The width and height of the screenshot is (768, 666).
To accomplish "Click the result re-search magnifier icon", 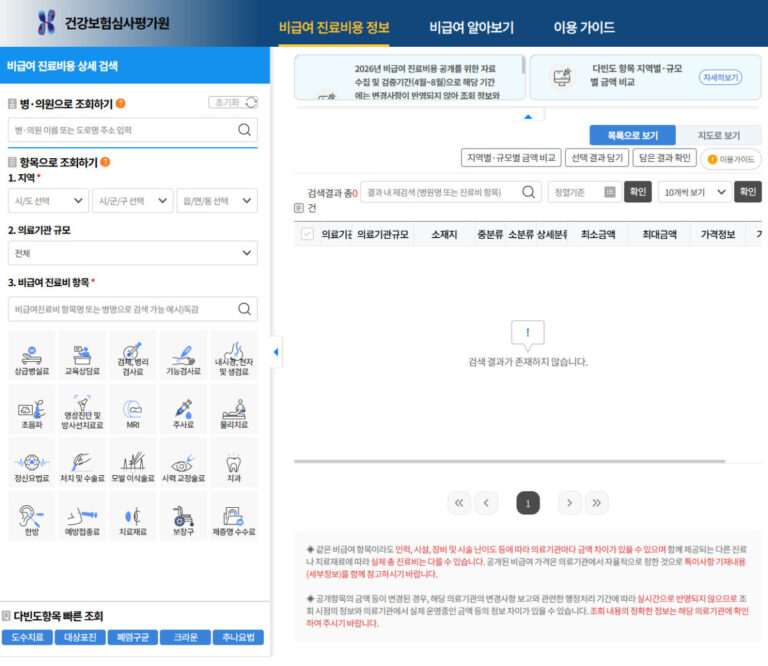I will [x=528, y=191].
